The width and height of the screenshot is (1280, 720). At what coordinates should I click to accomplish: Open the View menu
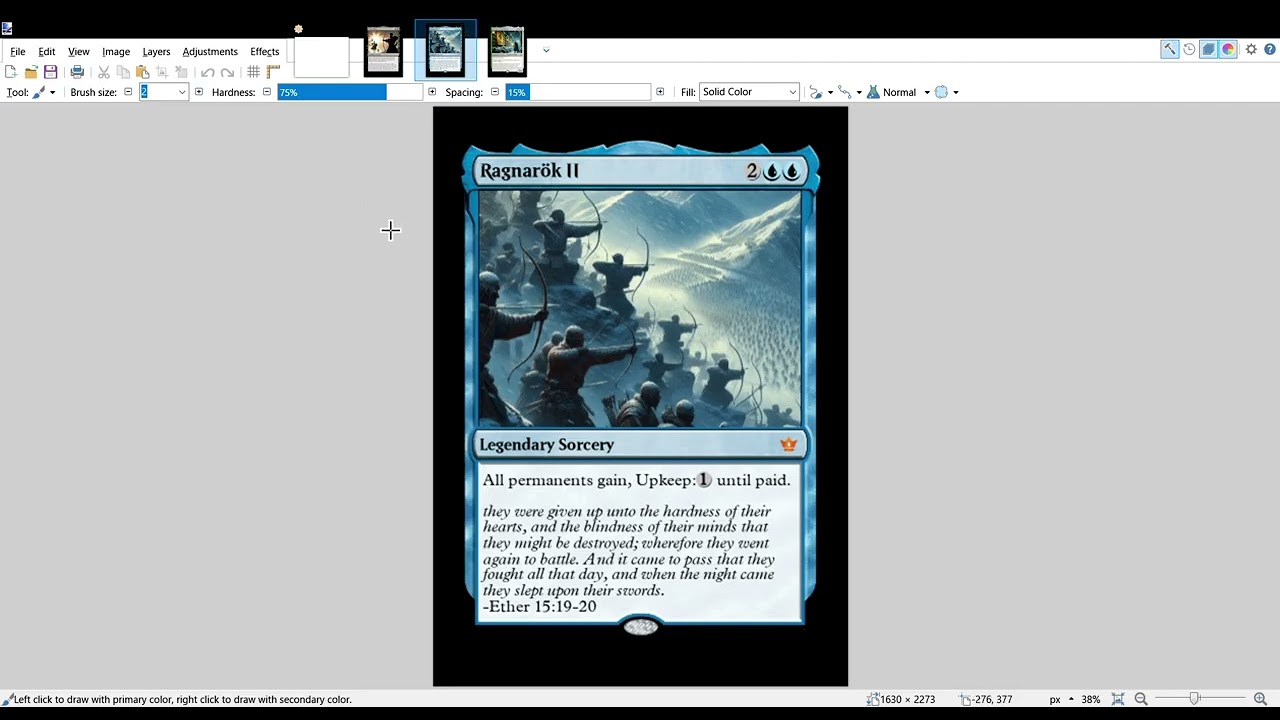[79, 51]
